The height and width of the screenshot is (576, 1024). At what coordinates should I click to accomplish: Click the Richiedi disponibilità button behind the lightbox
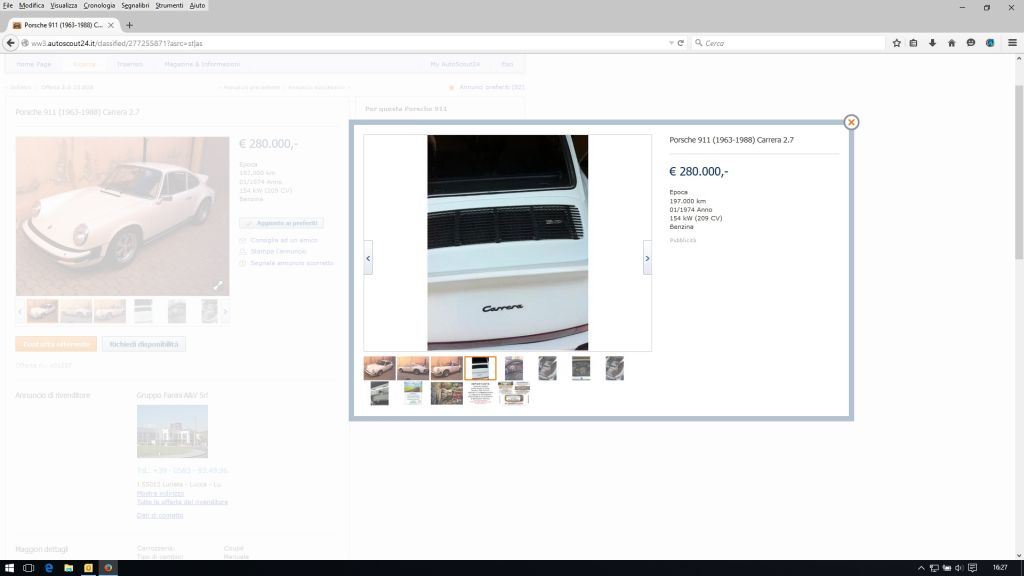pyautogui.click(x=144, y=344)
